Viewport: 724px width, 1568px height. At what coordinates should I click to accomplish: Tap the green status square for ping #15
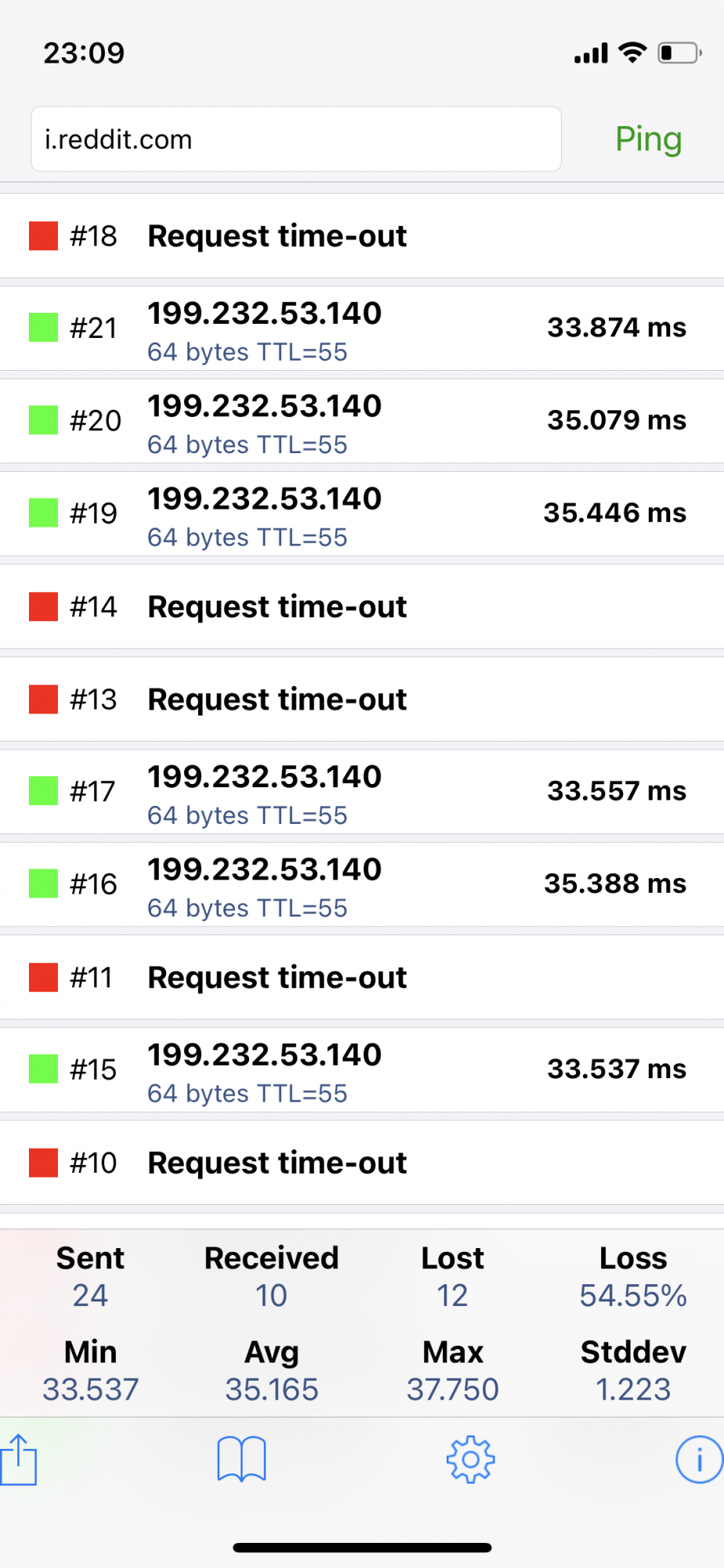tap(43, 1069)
